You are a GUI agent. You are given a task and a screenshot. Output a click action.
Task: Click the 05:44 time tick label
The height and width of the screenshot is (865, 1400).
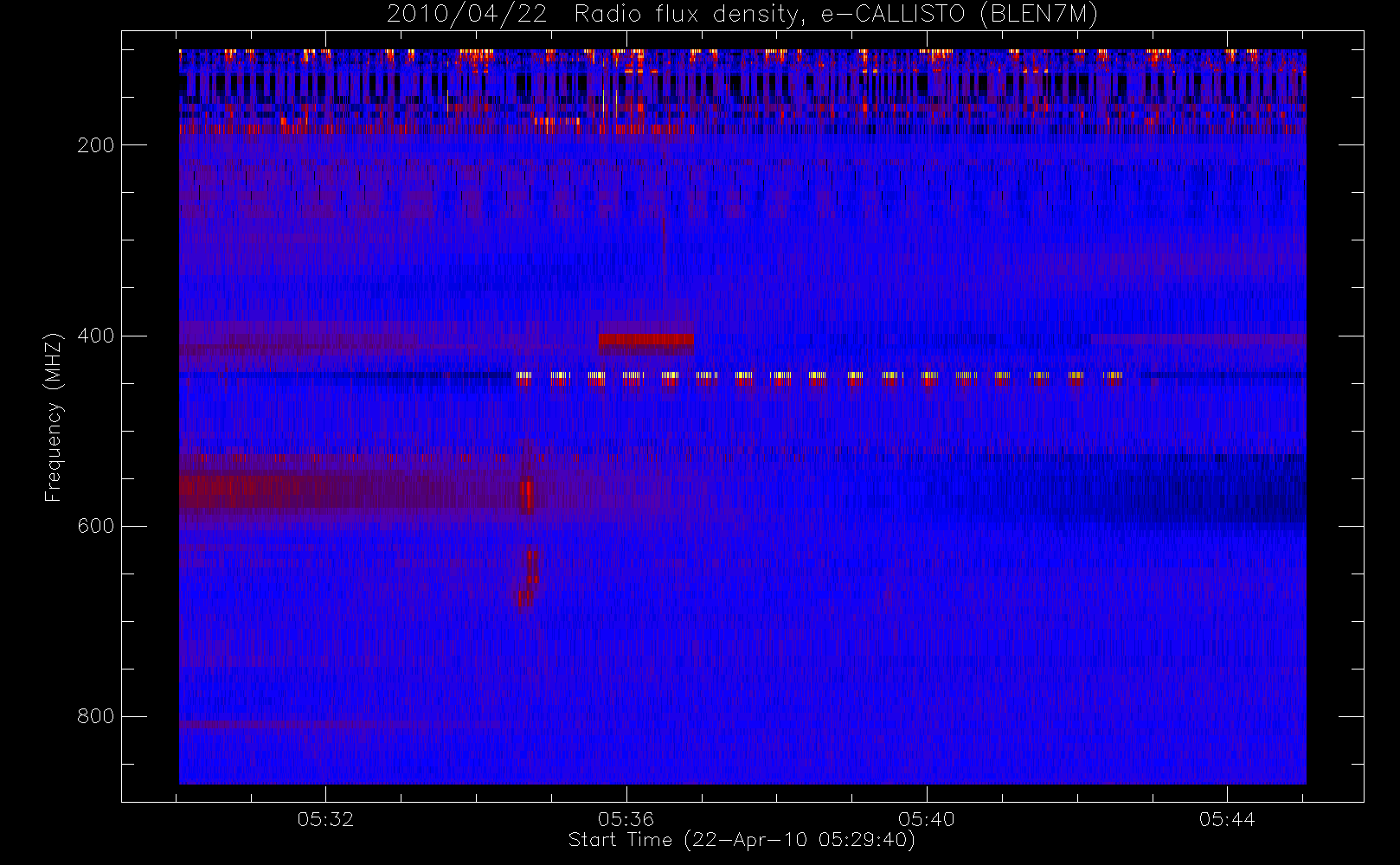pyautogui.click(x=1227, y=819)
